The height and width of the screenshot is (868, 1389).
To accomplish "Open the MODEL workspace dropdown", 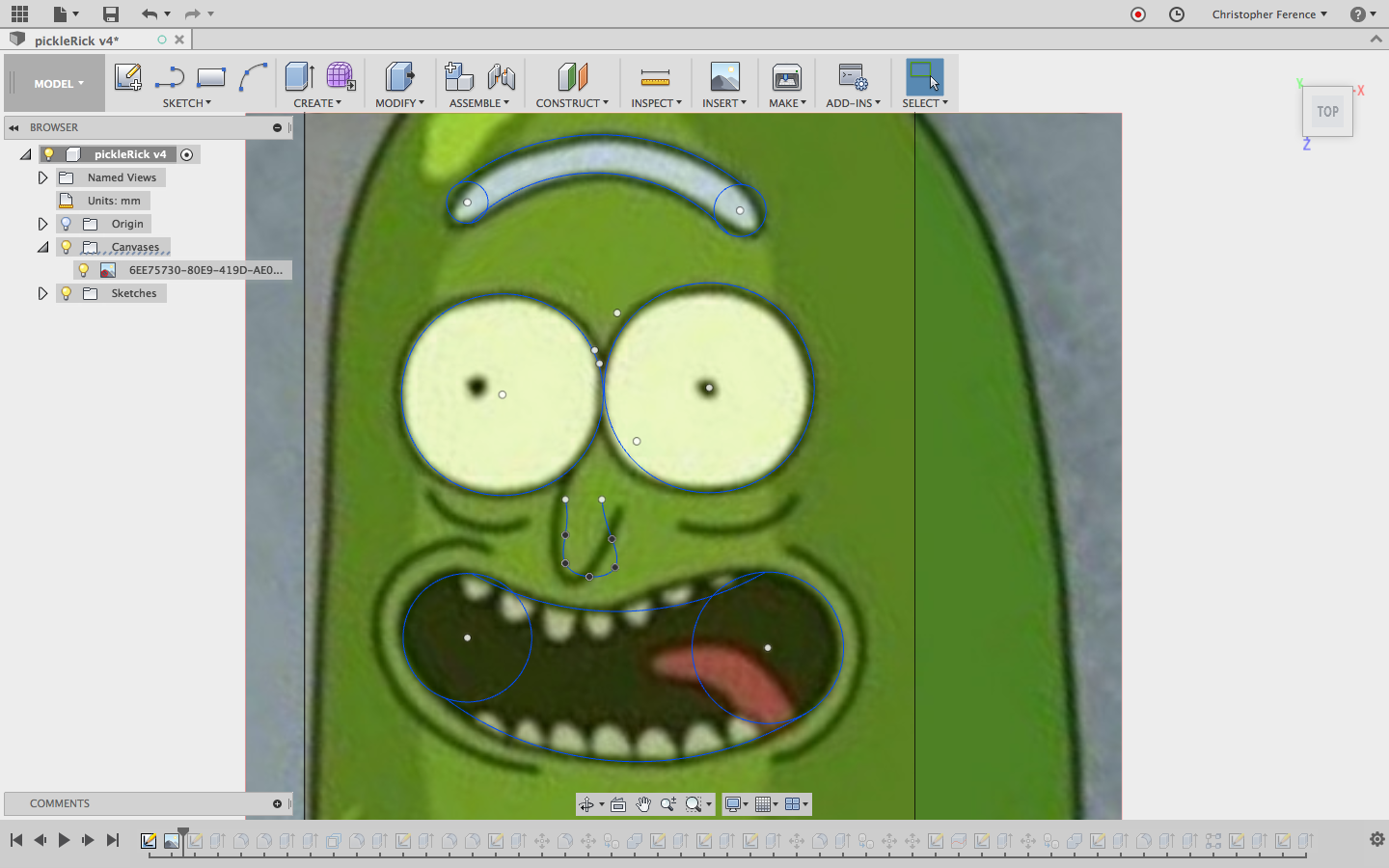I will pyautogui.click(x=54, y=83).
